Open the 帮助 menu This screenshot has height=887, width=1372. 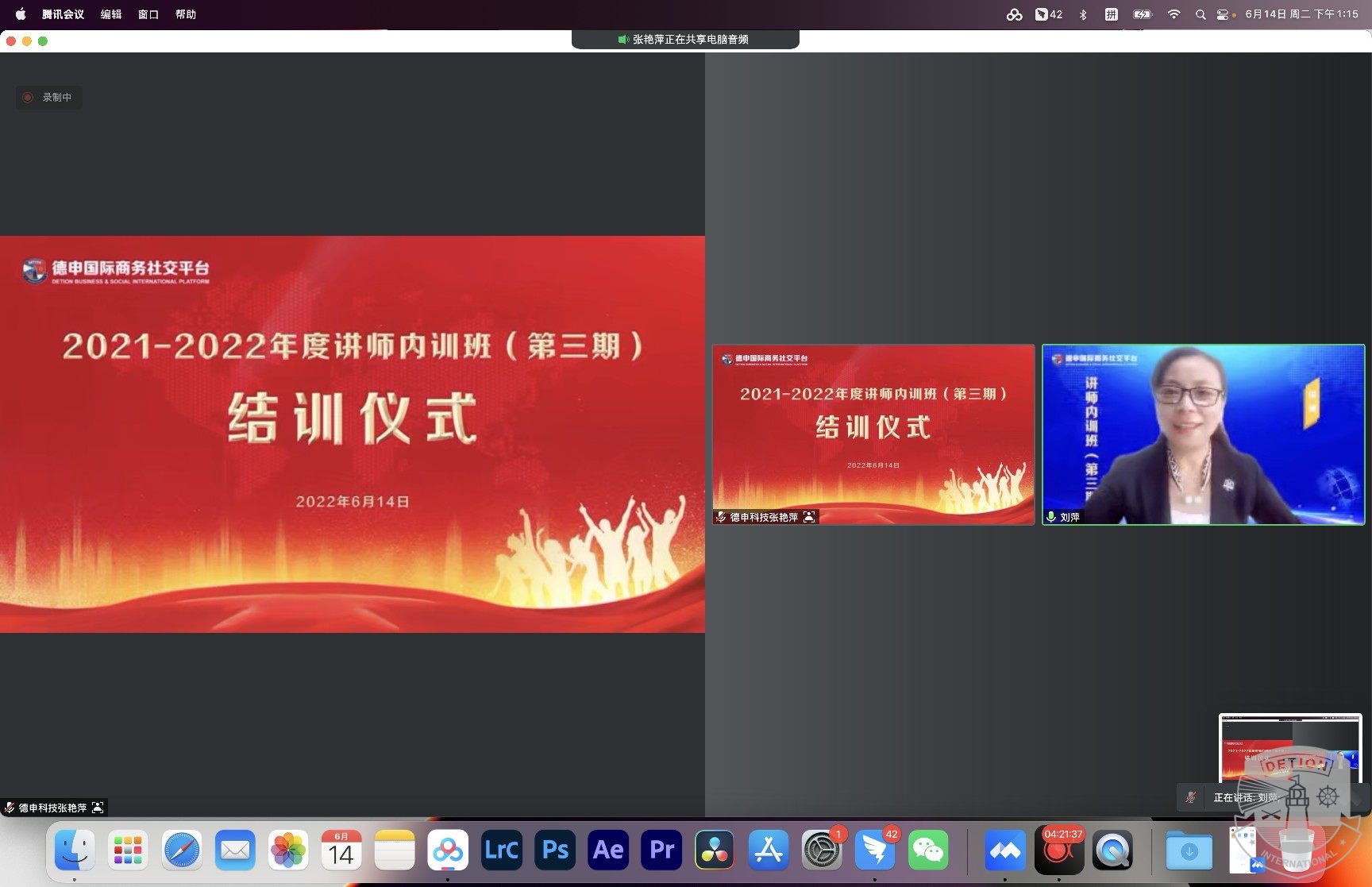186,14
